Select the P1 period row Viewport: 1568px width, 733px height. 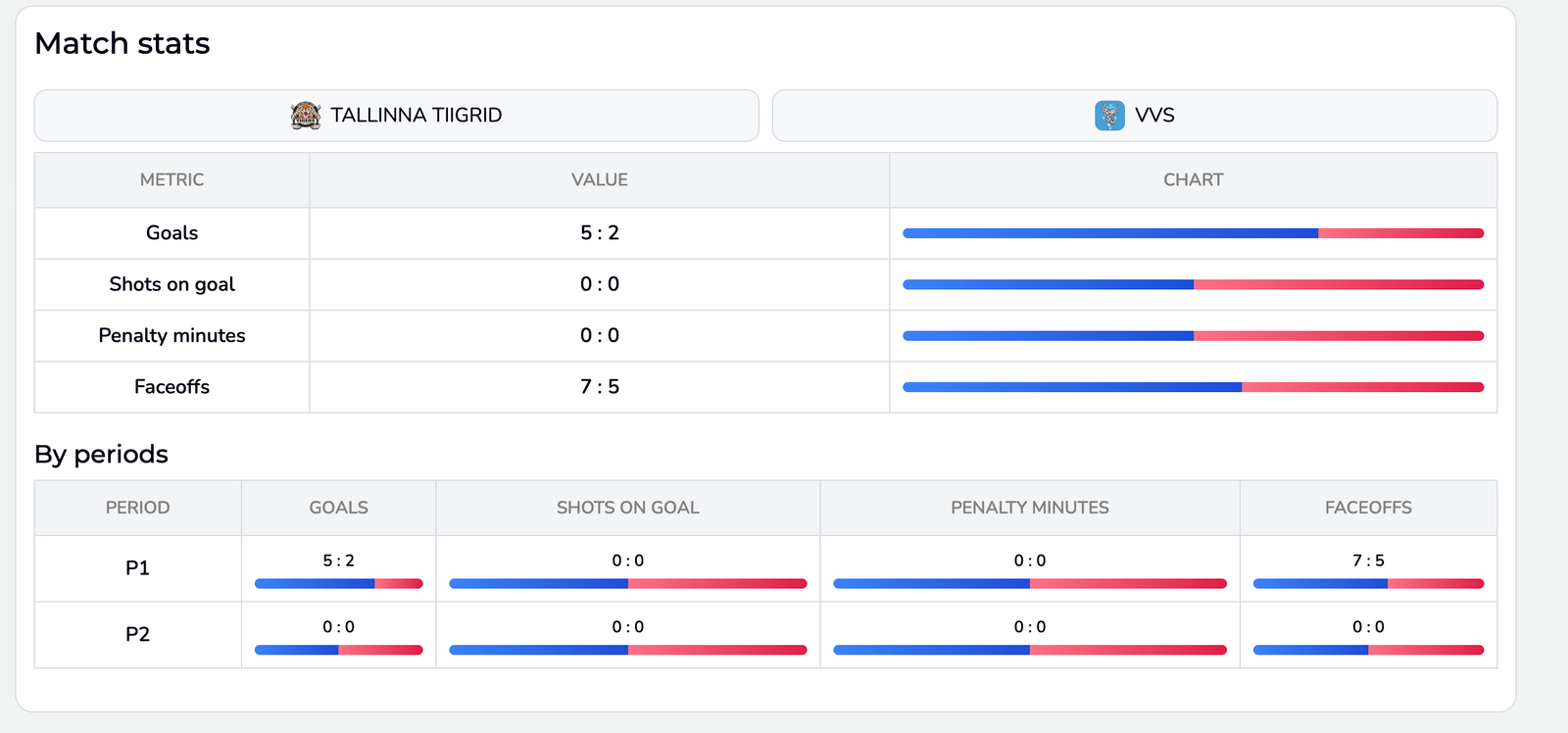(137, 568)
